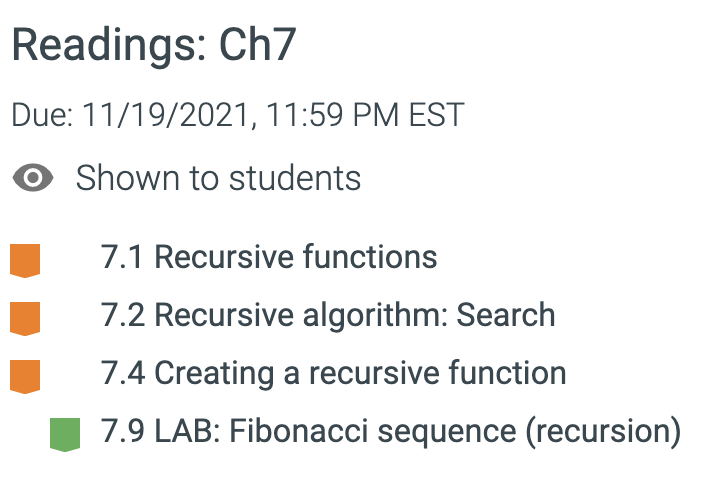702x480 pixels.
Task: Click orange marker for 7.1 Recursive functions
Action: click(25, 261)
